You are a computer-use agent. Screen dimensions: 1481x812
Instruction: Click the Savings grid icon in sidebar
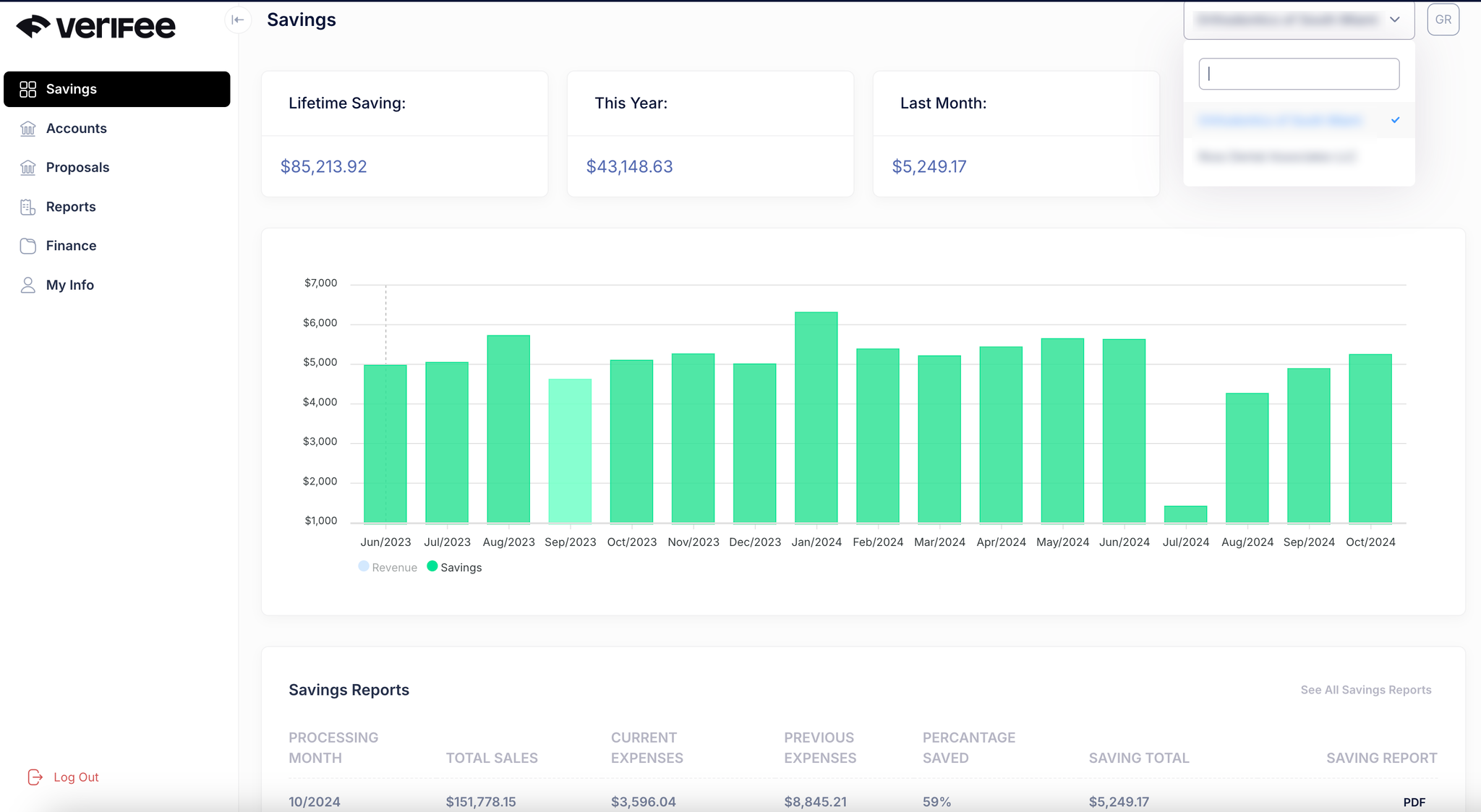(x=27, y=89)
